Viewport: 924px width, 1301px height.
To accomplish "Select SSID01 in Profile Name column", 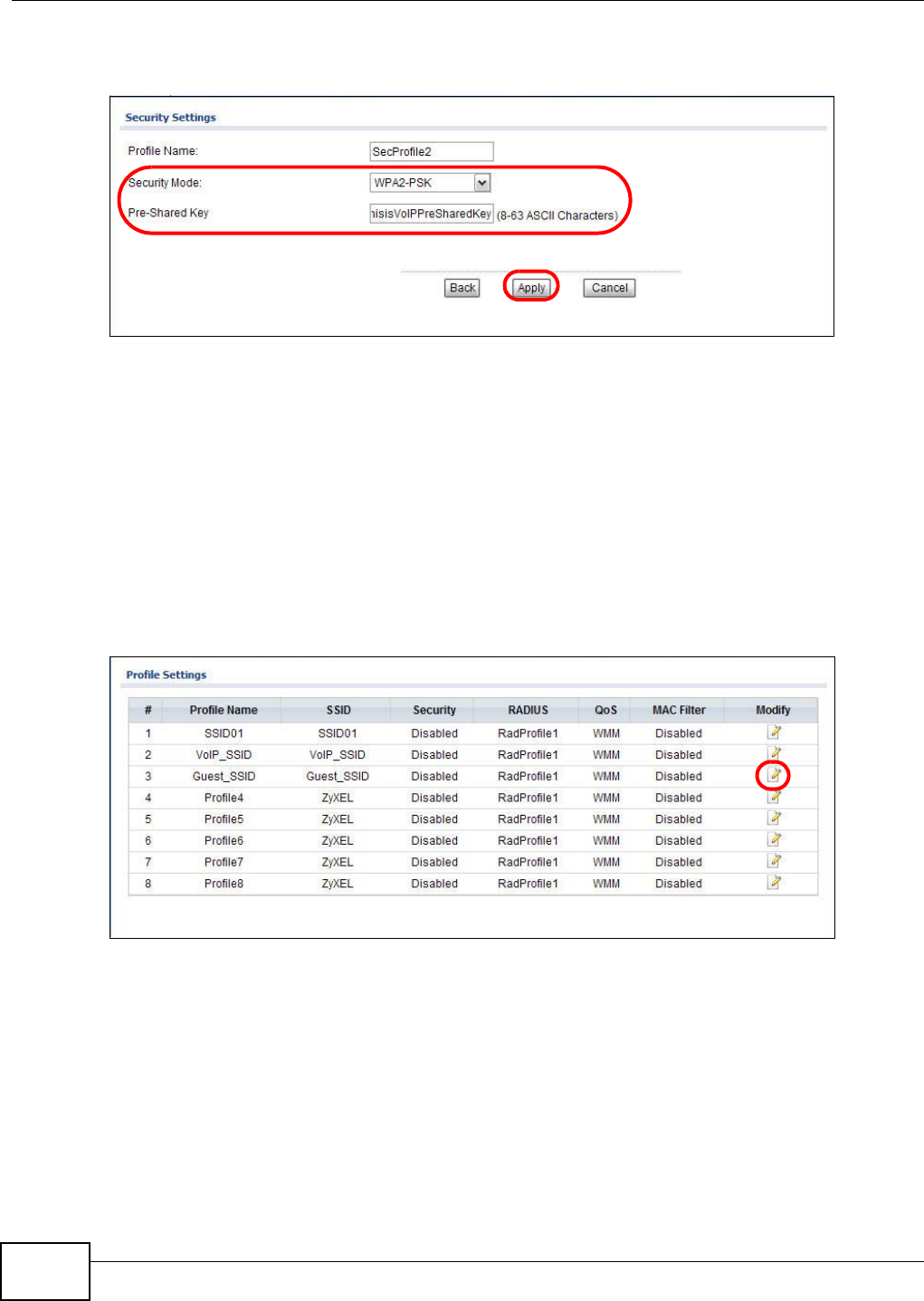I will pos(224,733).
